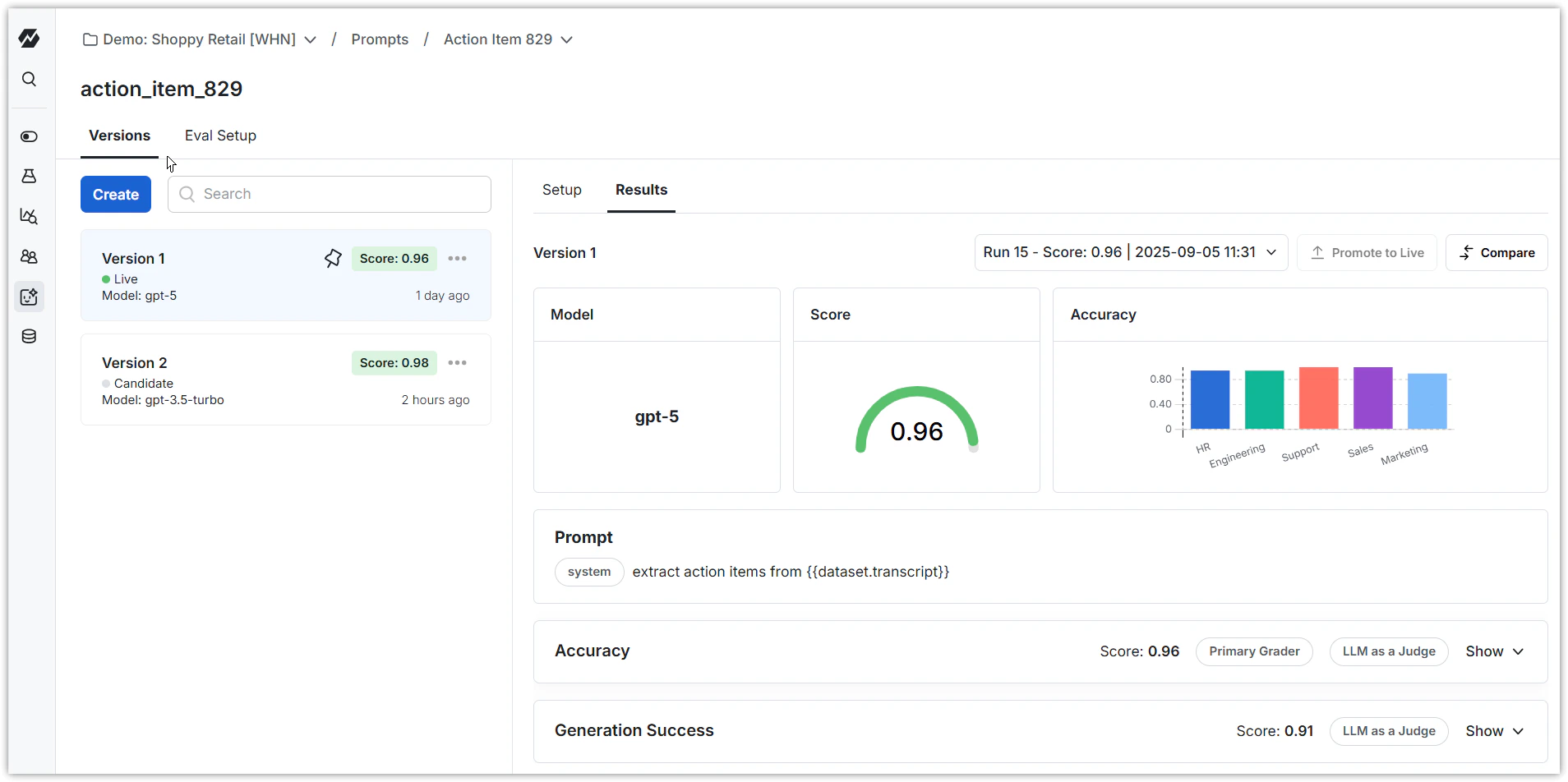Click the prompt text with dataset.transcript
This screenshot has width=1568, height=782.
pyautogui.click(x=791, y=572)
